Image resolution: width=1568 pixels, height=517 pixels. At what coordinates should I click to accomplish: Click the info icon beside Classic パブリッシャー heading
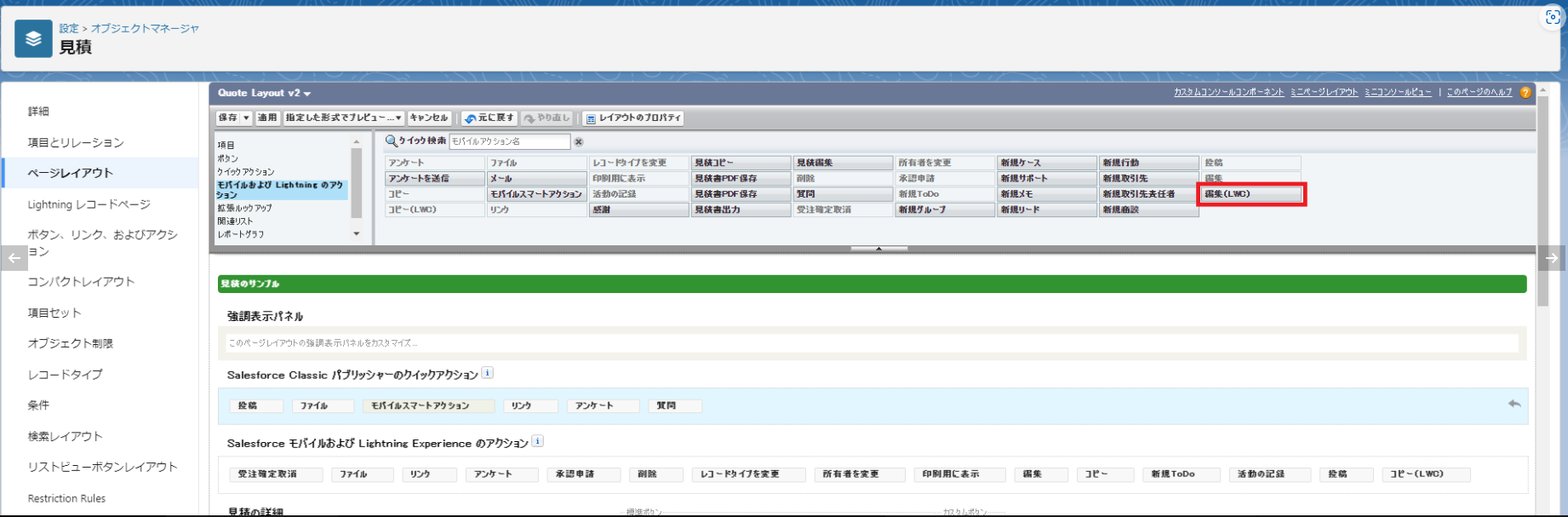point(487,373)
